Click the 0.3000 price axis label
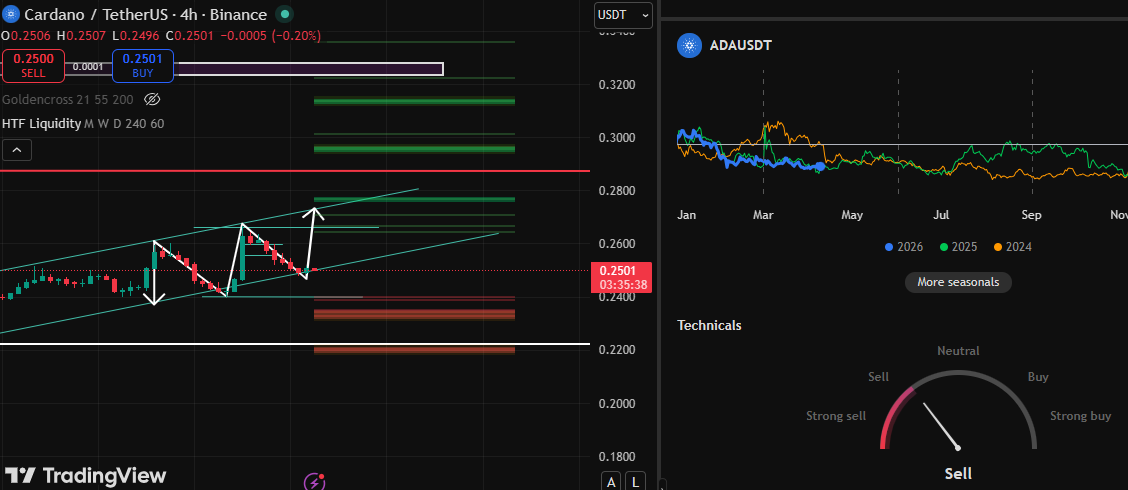The height and width of the screenshot is (490, 1128). point(617,138)
